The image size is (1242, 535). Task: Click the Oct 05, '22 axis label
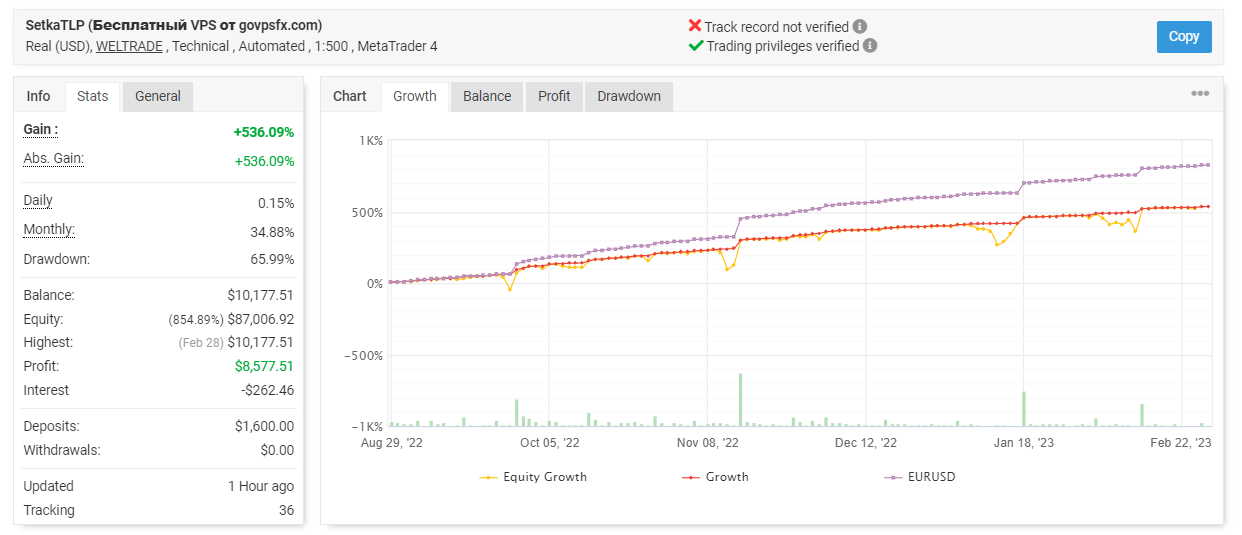click(x=549, y=443)
